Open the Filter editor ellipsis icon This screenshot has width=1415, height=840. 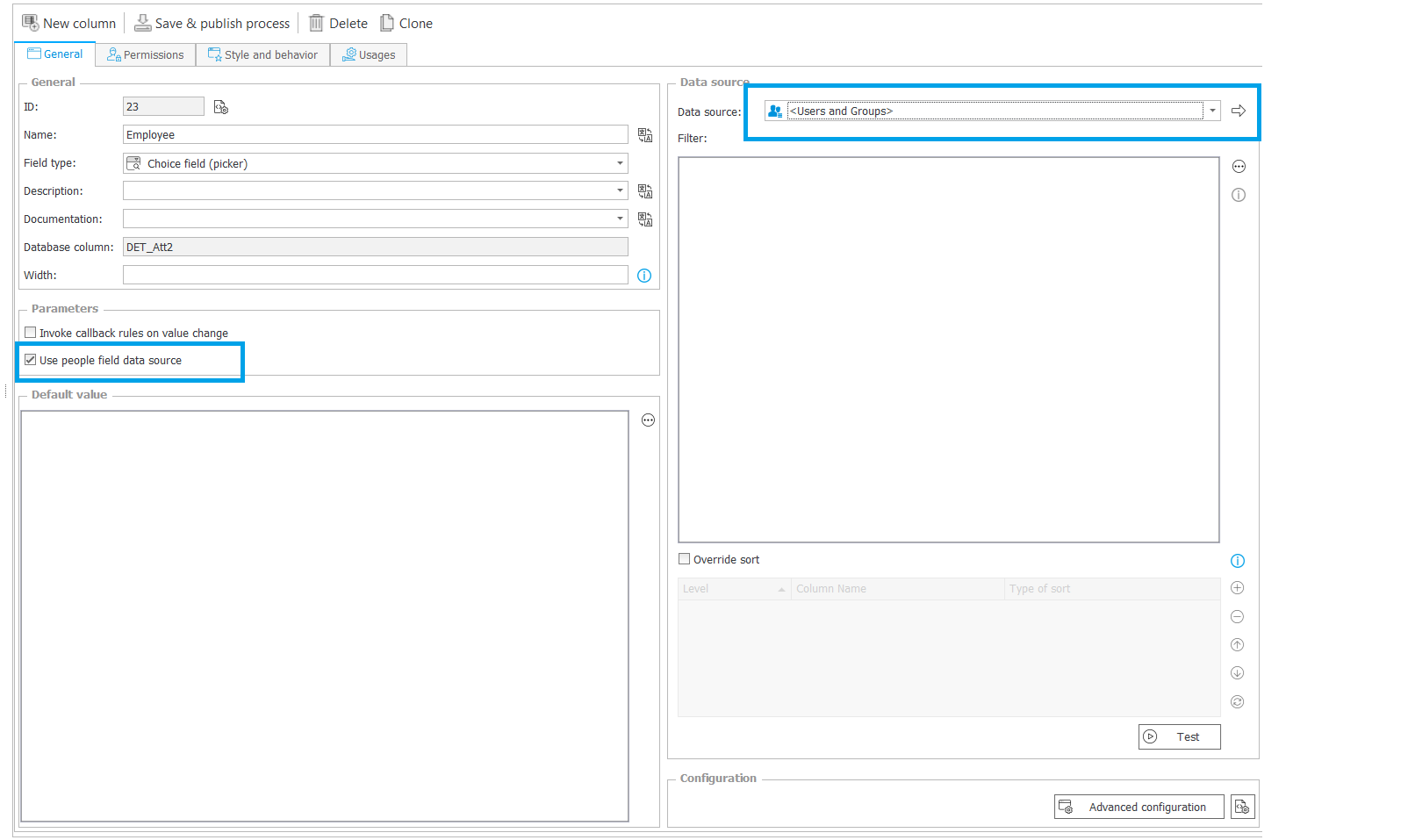(x=1239, y=167)
